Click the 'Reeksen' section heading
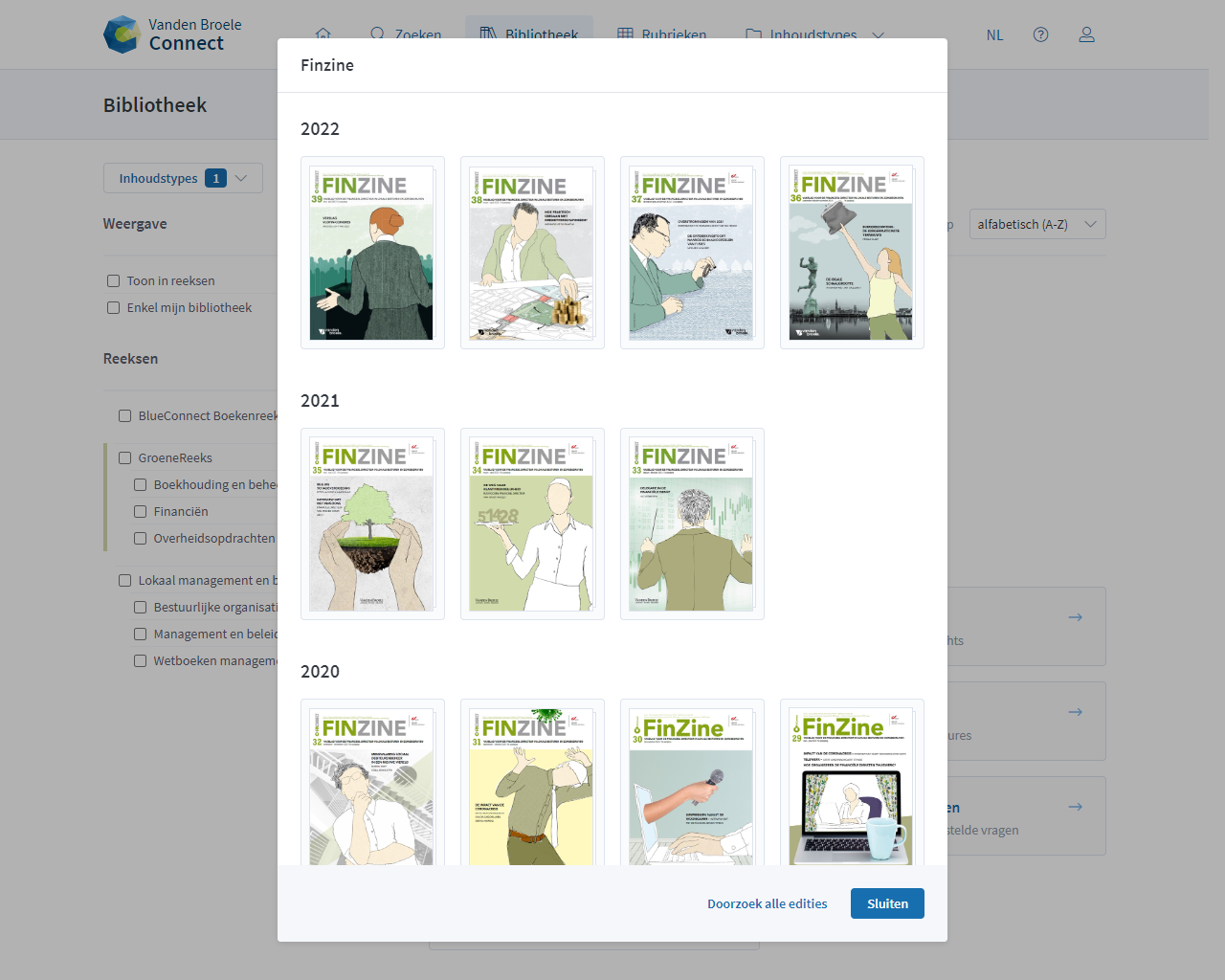The width and height of the screenshot is (1225, 980). click(x=131, y=359)
